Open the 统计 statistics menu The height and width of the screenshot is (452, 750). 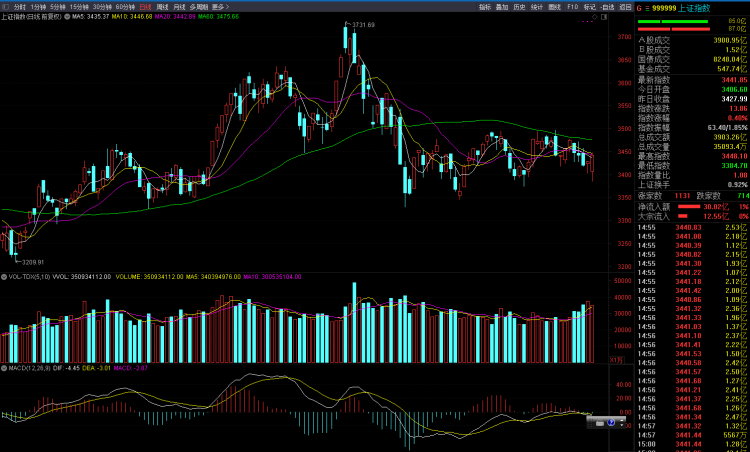(x=536, y=6)
